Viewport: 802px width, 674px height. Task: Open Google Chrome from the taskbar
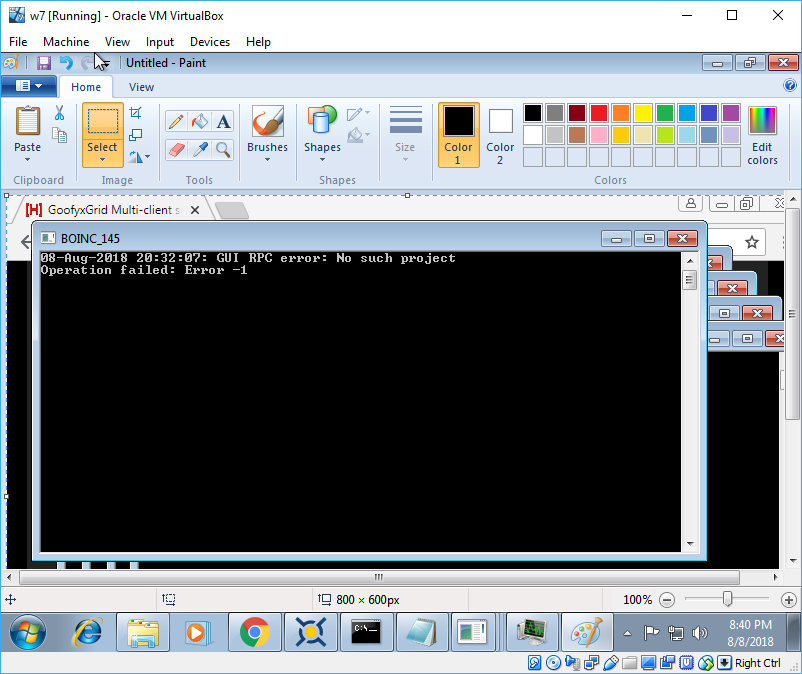tap(254, 632)
